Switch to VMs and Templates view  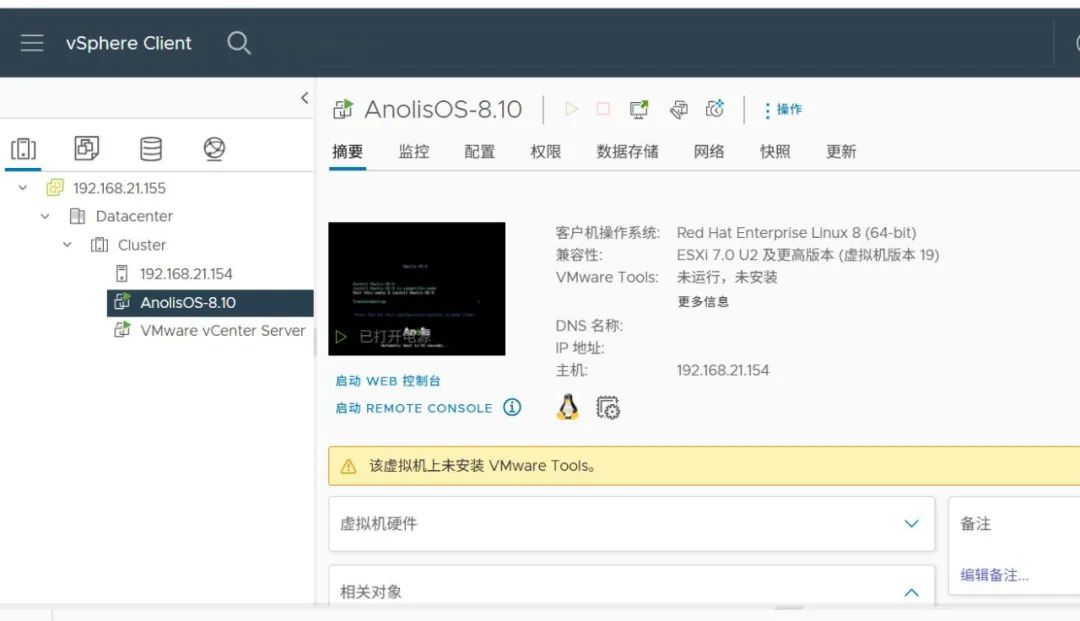point(87,148)
